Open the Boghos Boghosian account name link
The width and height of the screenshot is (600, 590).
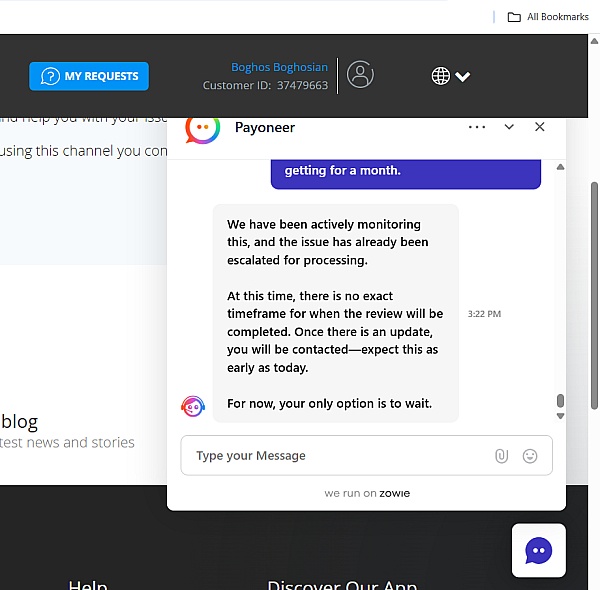(x=279, y=67)
